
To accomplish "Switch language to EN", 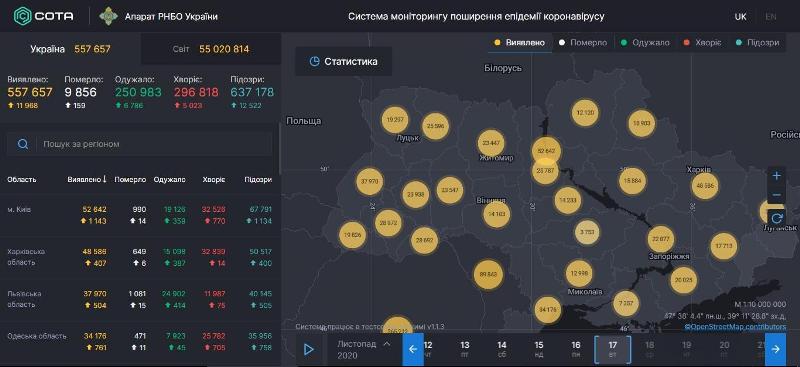I will coord(770,16).
